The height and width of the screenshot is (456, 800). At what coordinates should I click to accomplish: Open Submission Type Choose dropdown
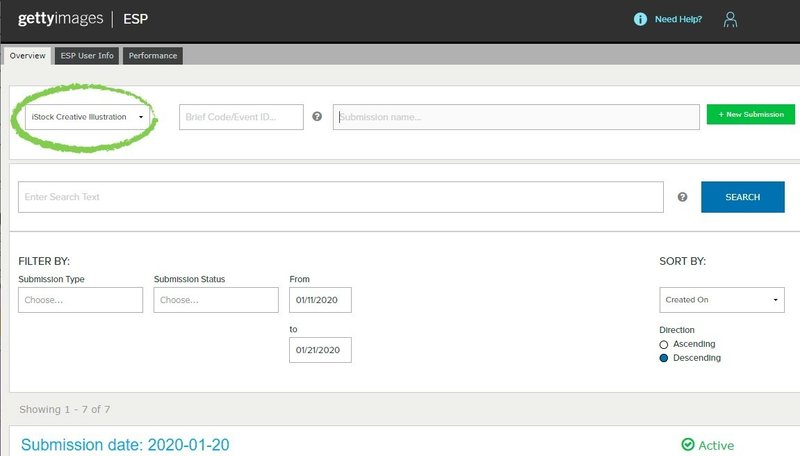pyautogui.click(x=81, y=300)
